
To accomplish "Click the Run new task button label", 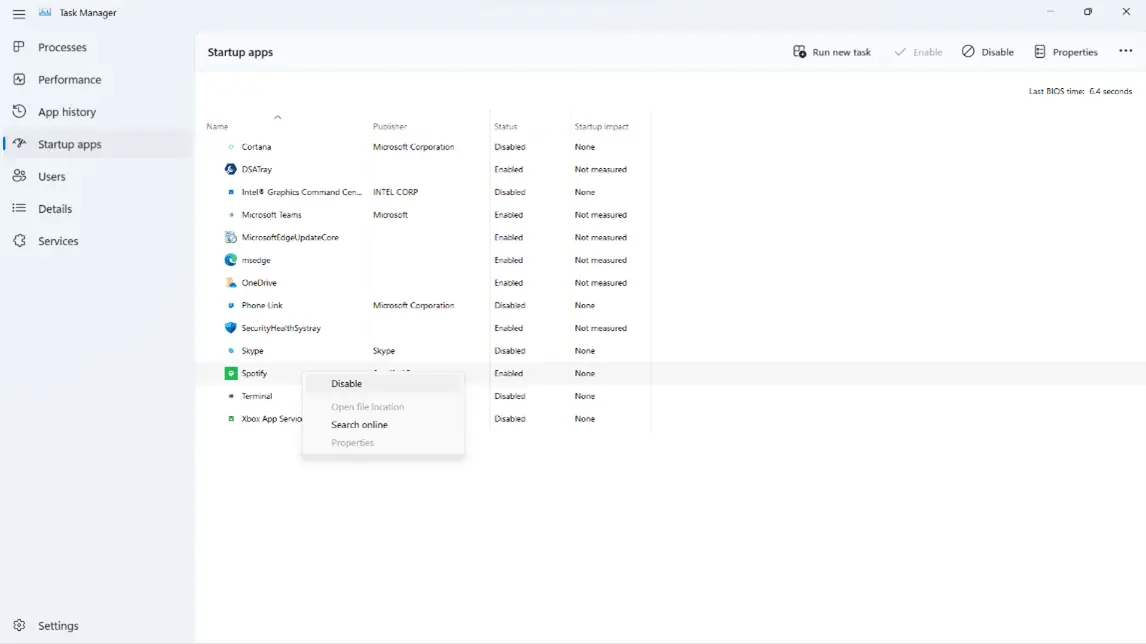I will 841,52.
